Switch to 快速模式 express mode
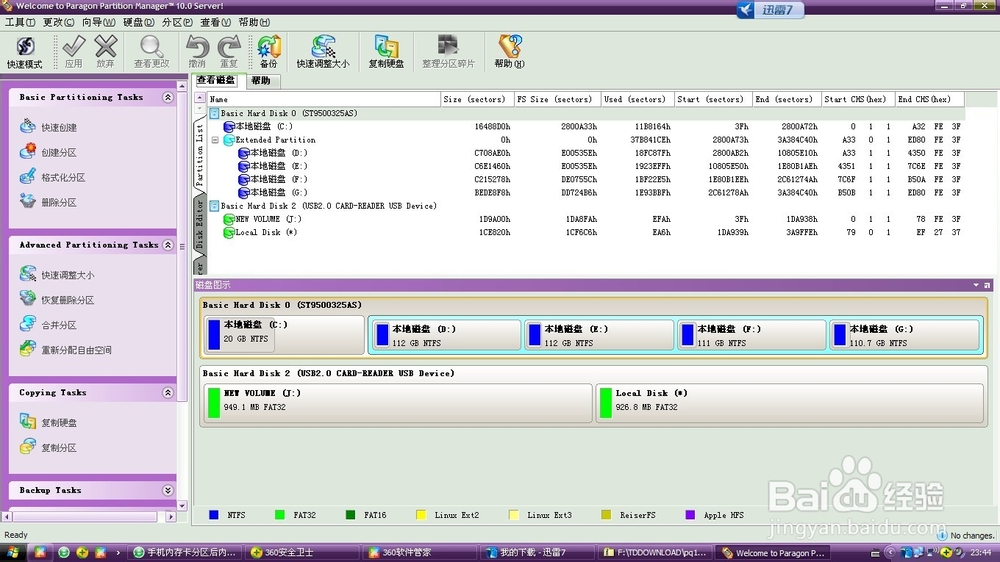 [x=25, y=52]
